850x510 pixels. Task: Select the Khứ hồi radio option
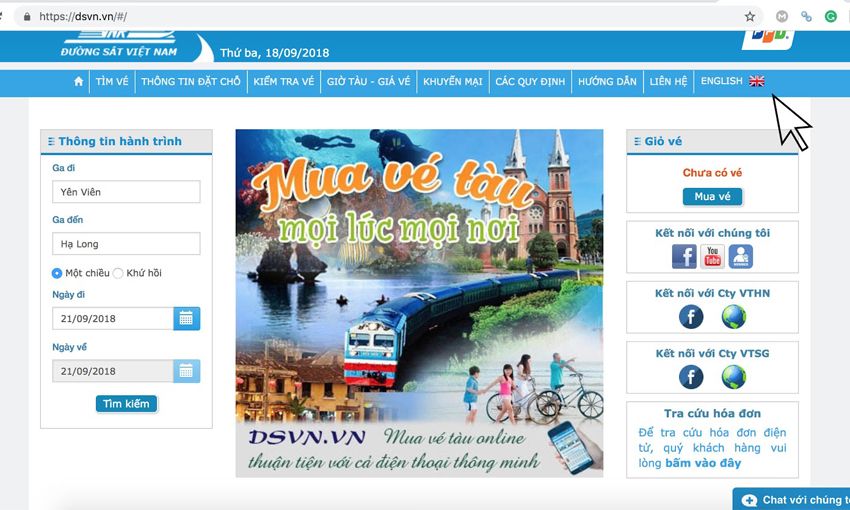click(118, 273)
